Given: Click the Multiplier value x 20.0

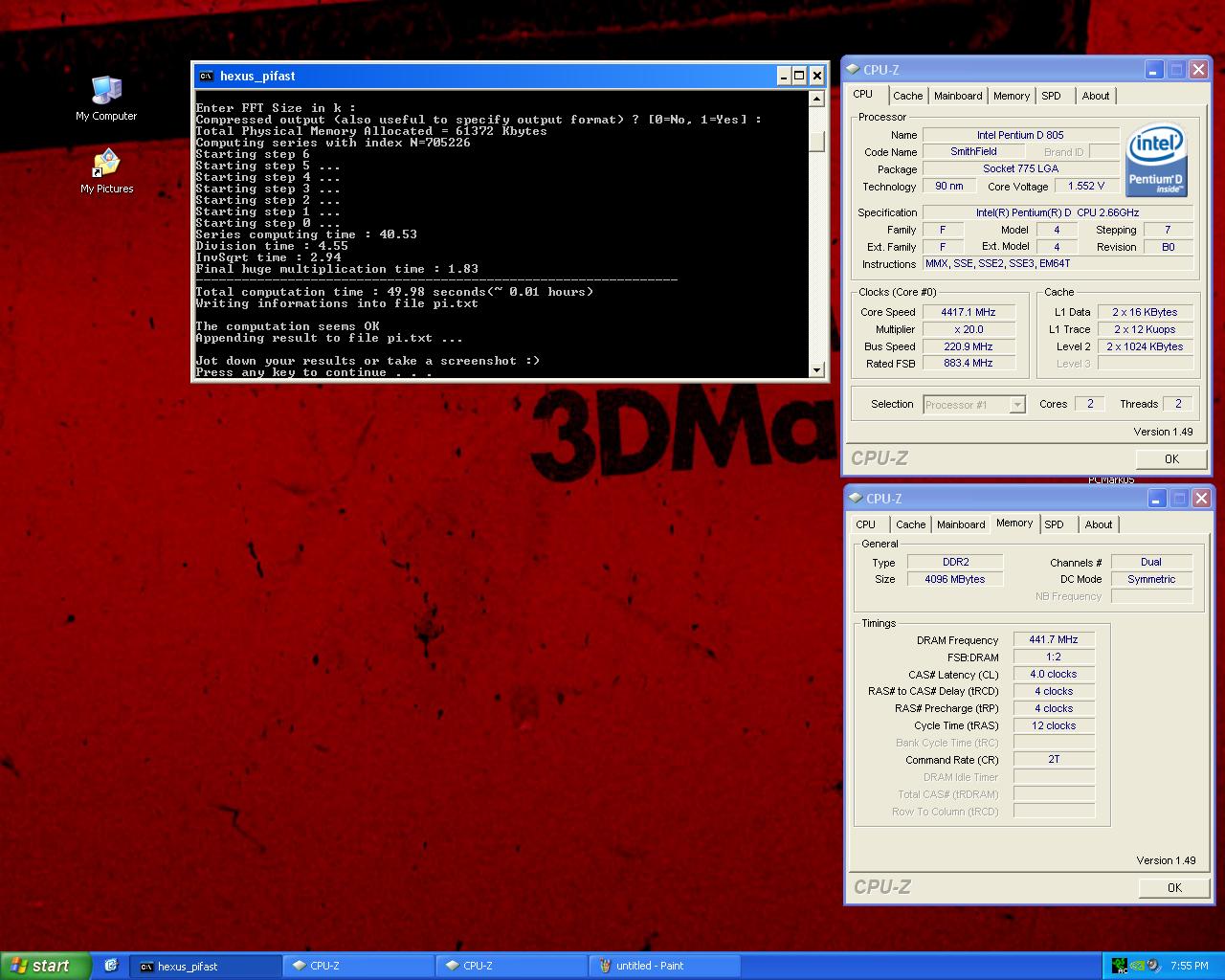Looking at the screenshot, I should click(968, 329).
